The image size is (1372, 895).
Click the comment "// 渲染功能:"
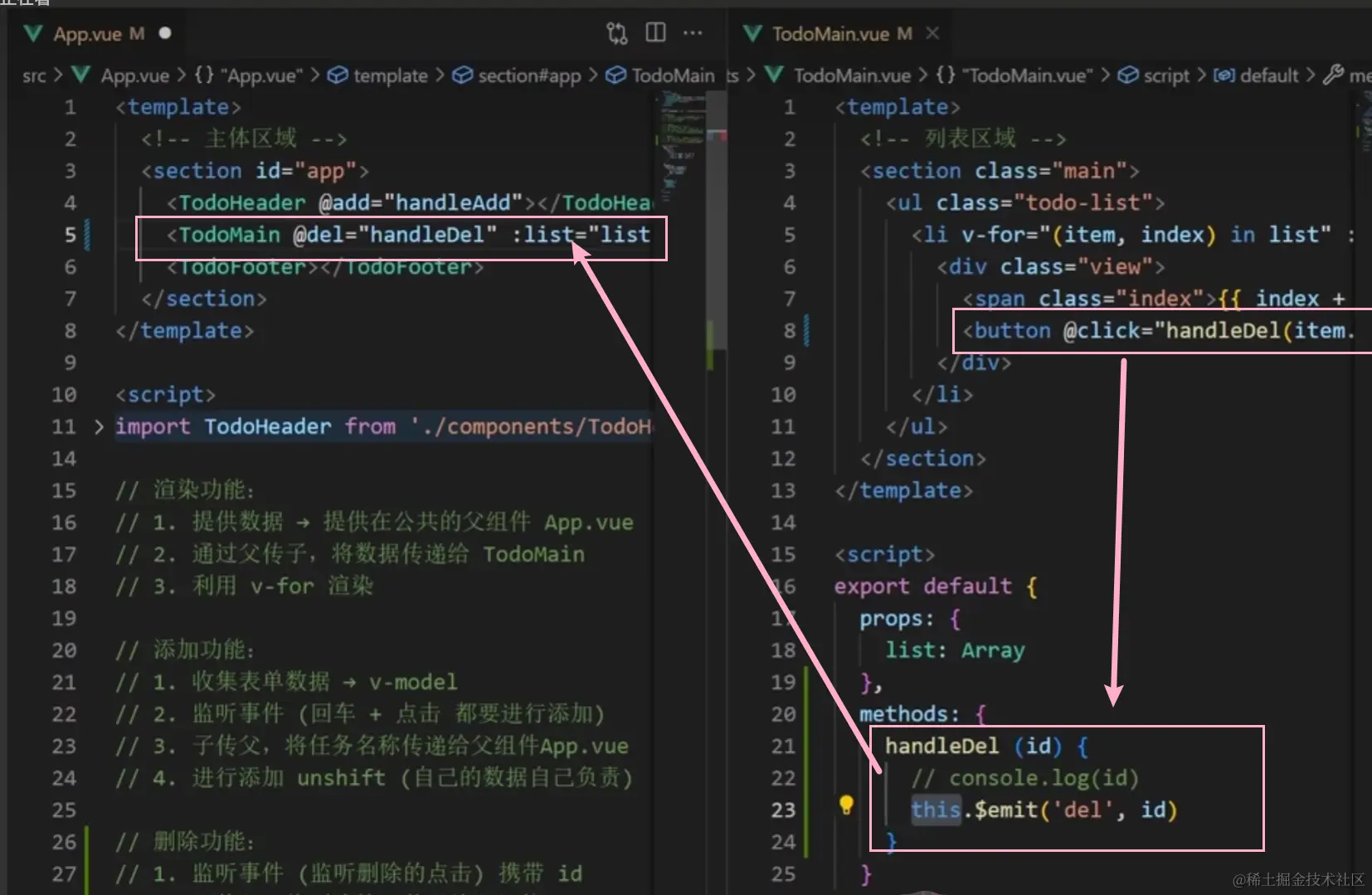click(185, 490)
